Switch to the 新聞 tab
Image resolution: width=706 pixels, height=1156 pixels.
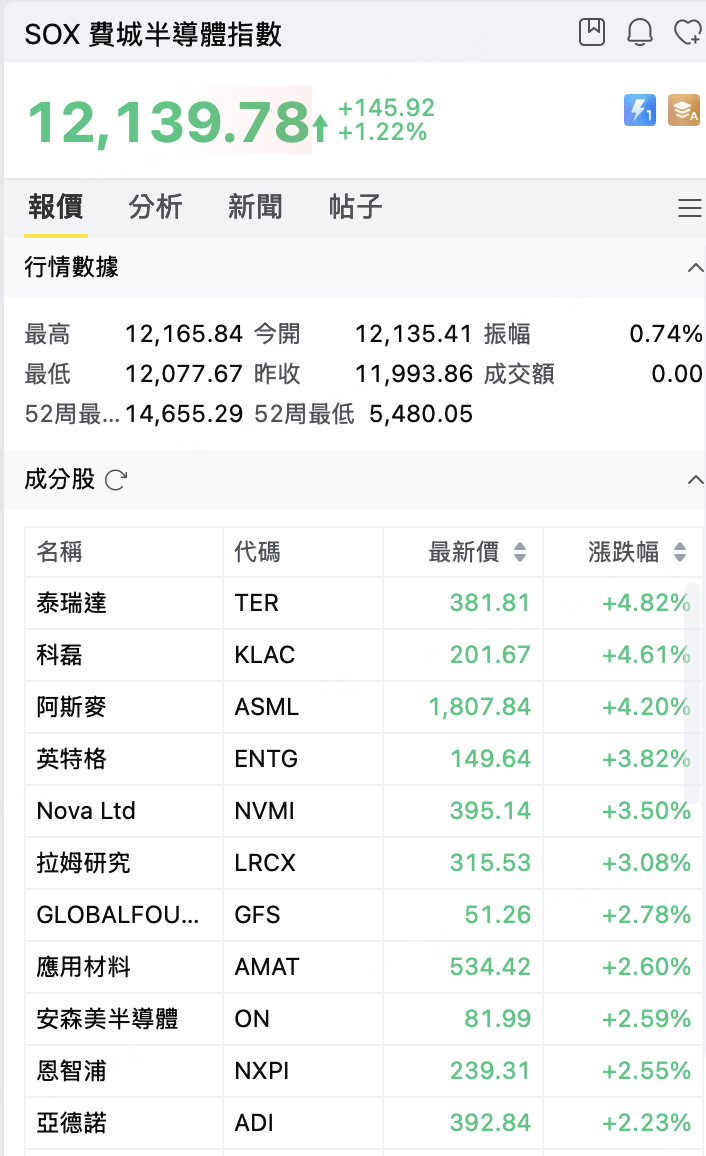pos(255,207)
